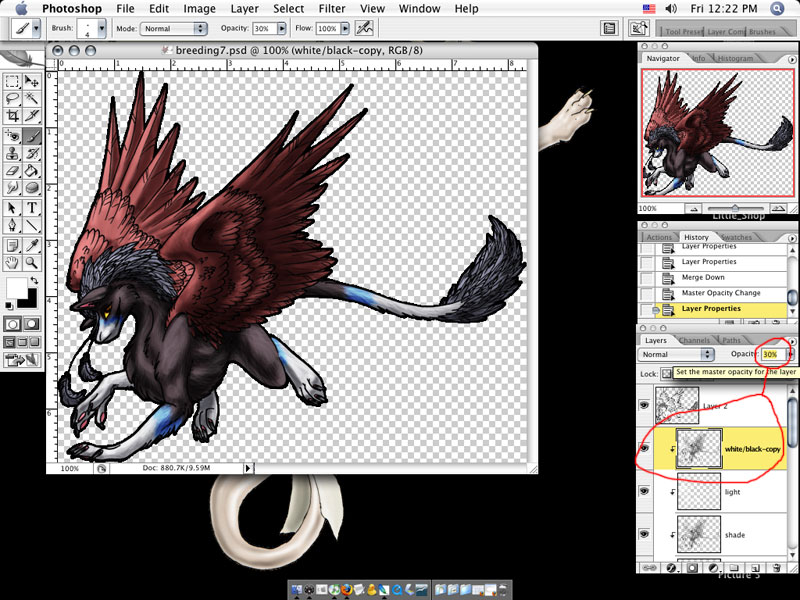800x600 pixels.
Task: Click Add a layer style button
Action: (671, 567)
